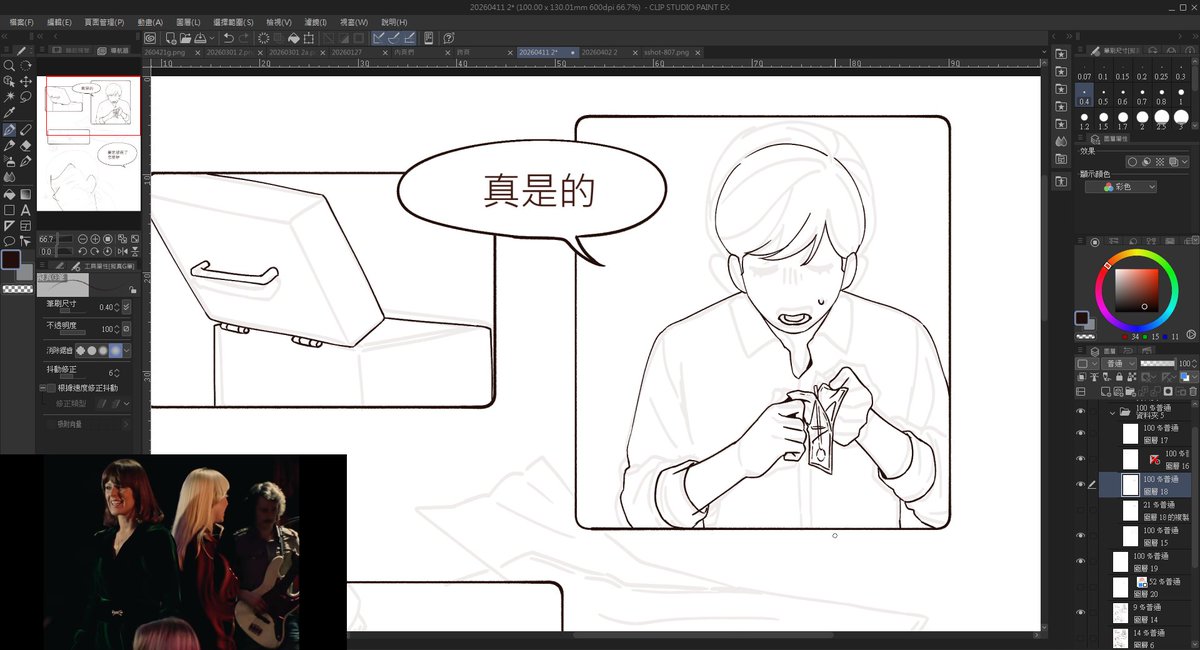Select the Lasso selection tool
Image resolution: width=1200 pixels, height=650 pixels.
26,97
